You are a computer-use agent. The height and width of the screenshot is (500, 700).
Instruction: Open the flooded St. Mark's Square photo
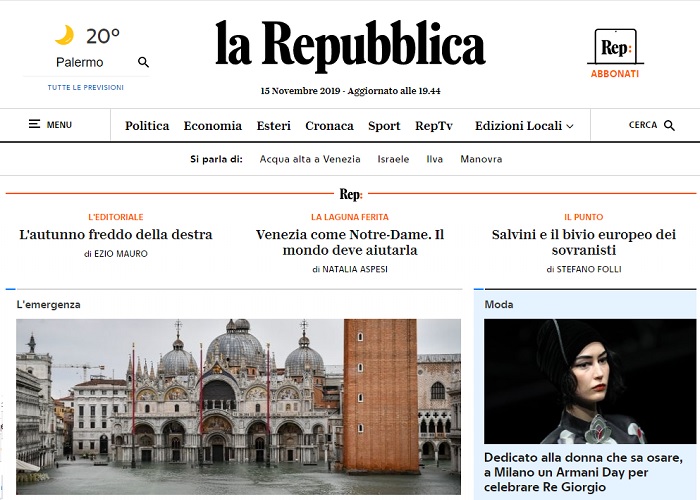[238, 406]
